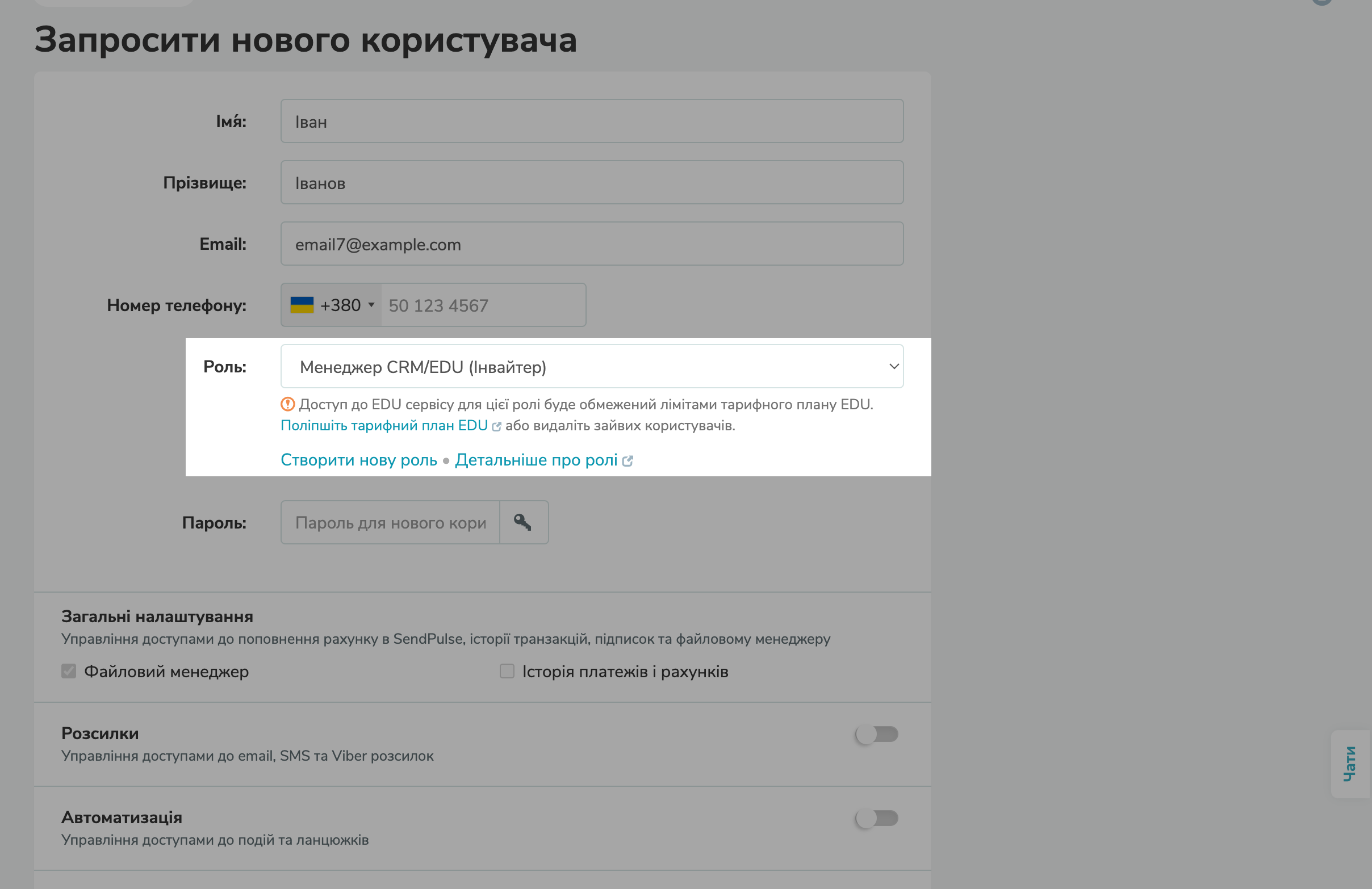Click external link icon after EDU plan link
Viewport: 1372px width, 889px height.
click(x=497, y=426)
